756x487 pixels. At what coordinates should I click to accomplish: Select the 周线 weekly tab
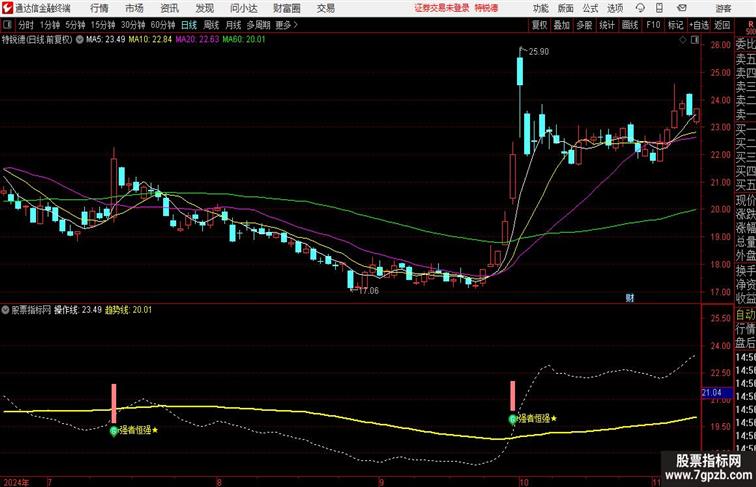tap(211, 25)
